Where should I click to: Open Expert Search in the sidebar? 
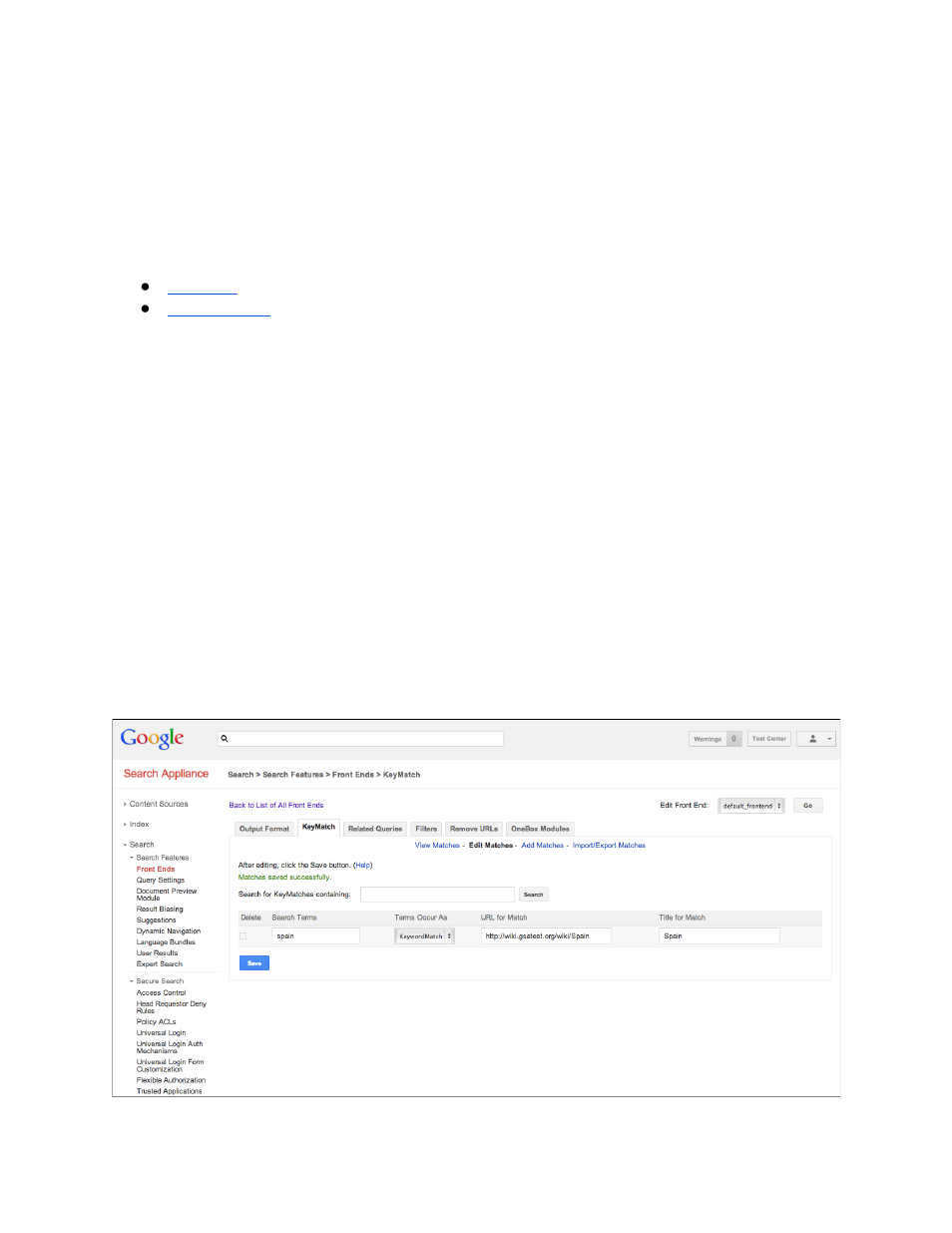coord(160,964)
